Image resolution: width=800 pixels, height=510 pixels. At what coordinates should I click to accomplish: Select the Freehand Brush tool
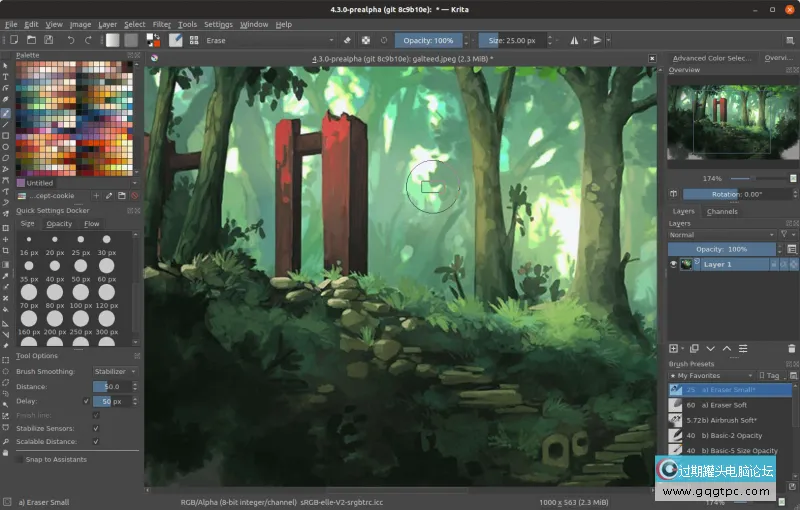(x=6, y=113)
